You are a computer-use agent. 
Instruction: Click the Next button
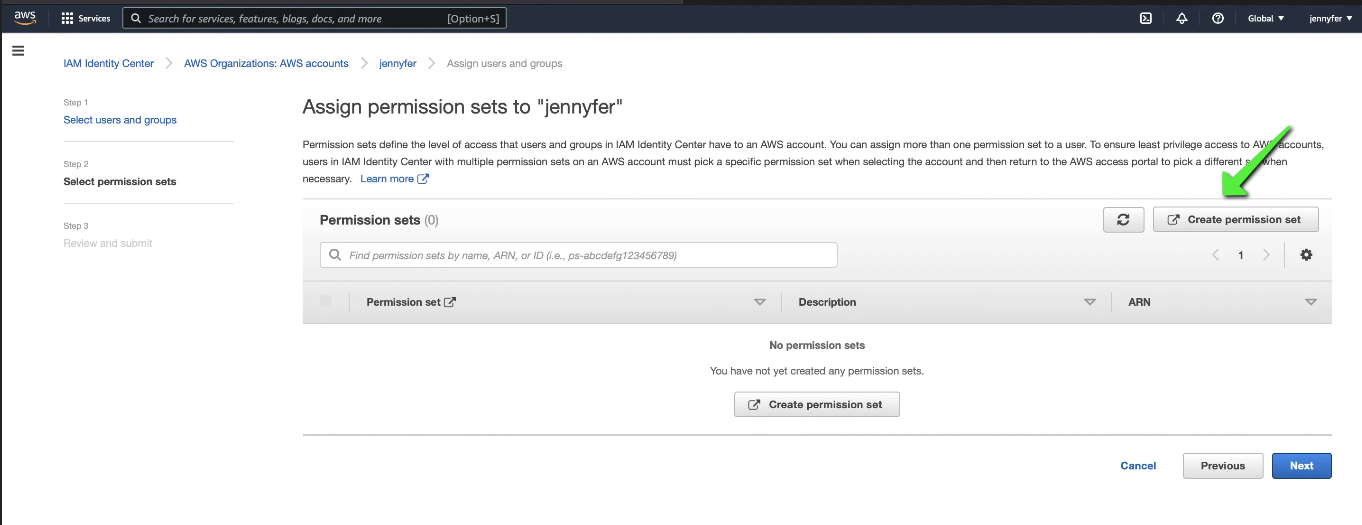(x=1301, y=466)
